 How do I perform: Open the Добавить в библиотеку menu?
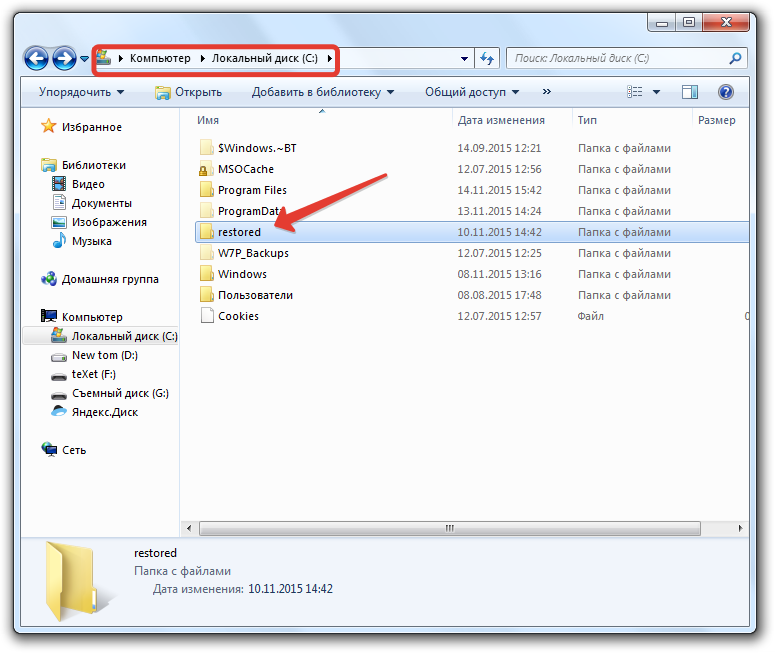point(323,92)
